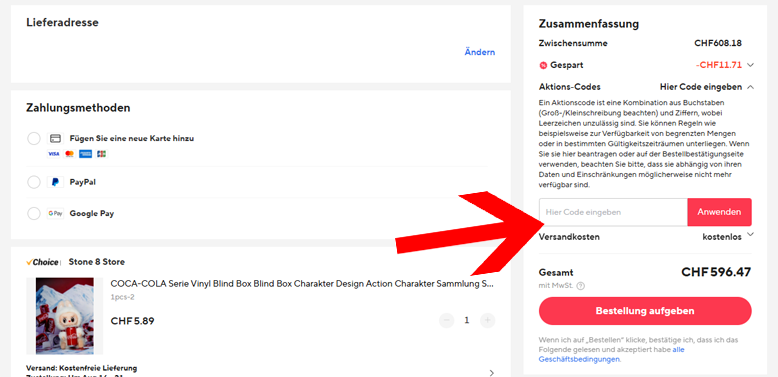Focus the promo code input field
The height and width of the screenshot is (377, 778).
613,212
